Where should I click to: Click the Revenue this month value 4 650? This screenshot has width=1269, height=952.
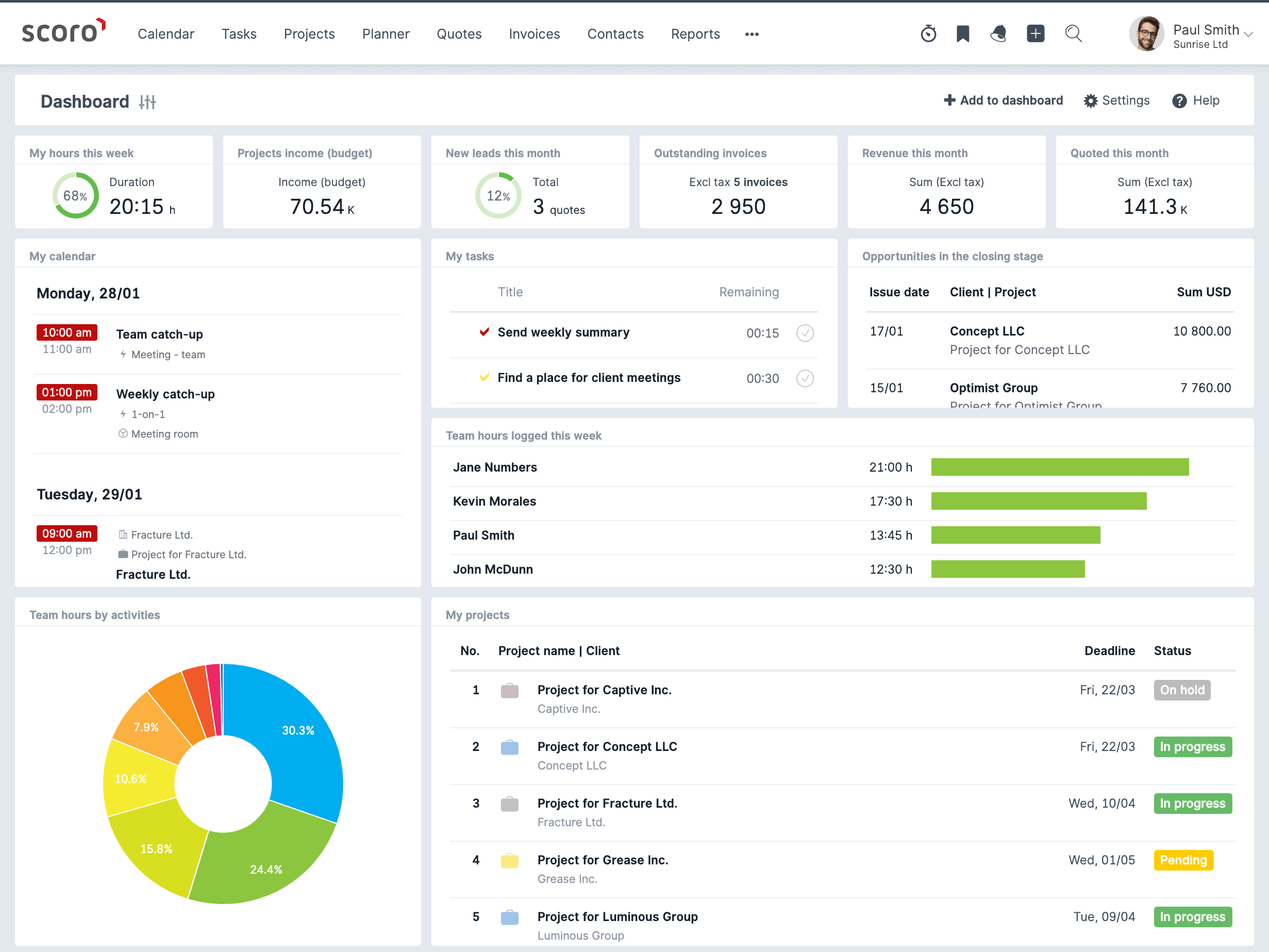pos(946,207)
